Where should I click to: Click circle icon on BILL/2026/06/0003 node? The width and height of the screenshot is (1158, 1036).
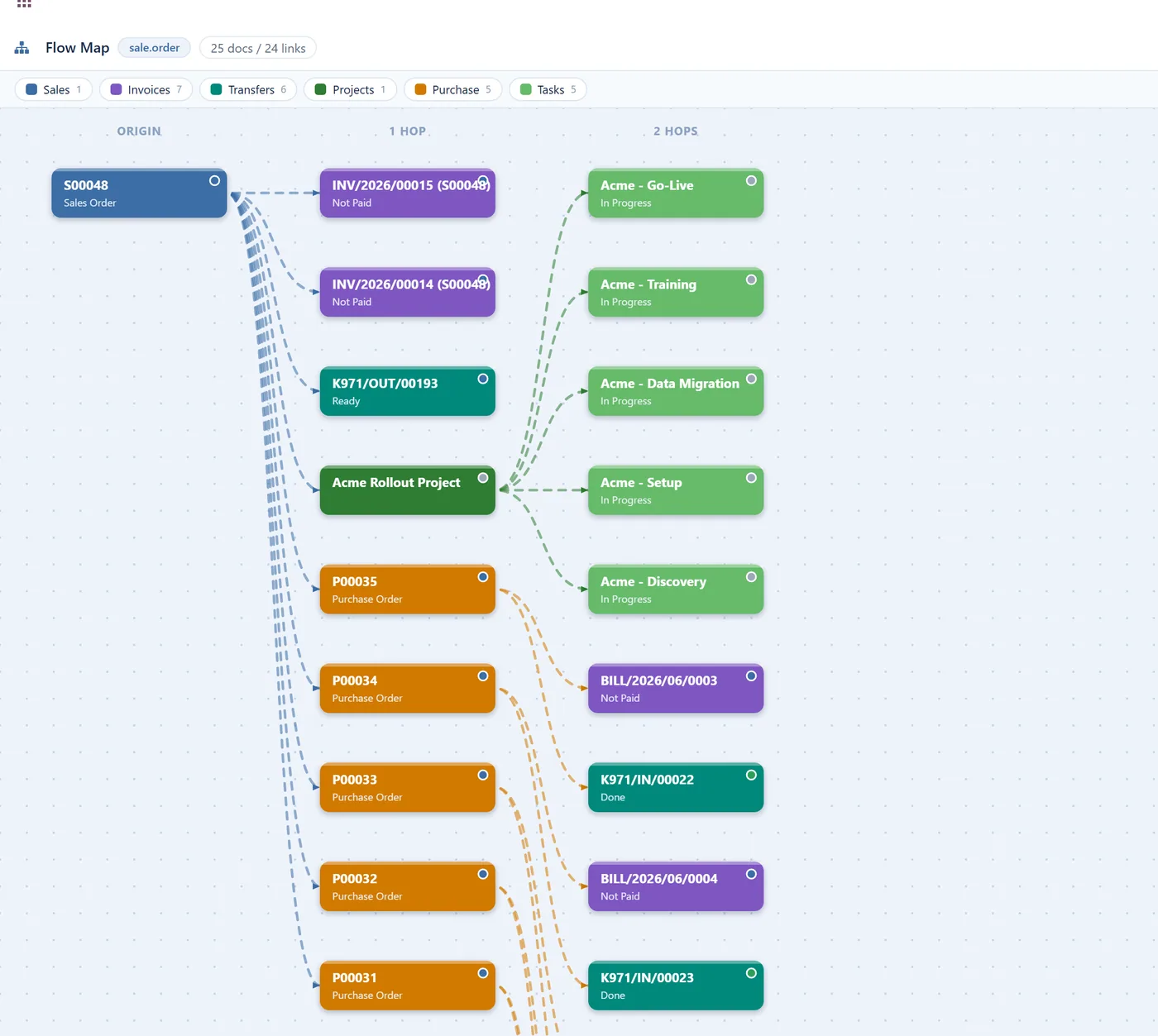tap(751, 676)
